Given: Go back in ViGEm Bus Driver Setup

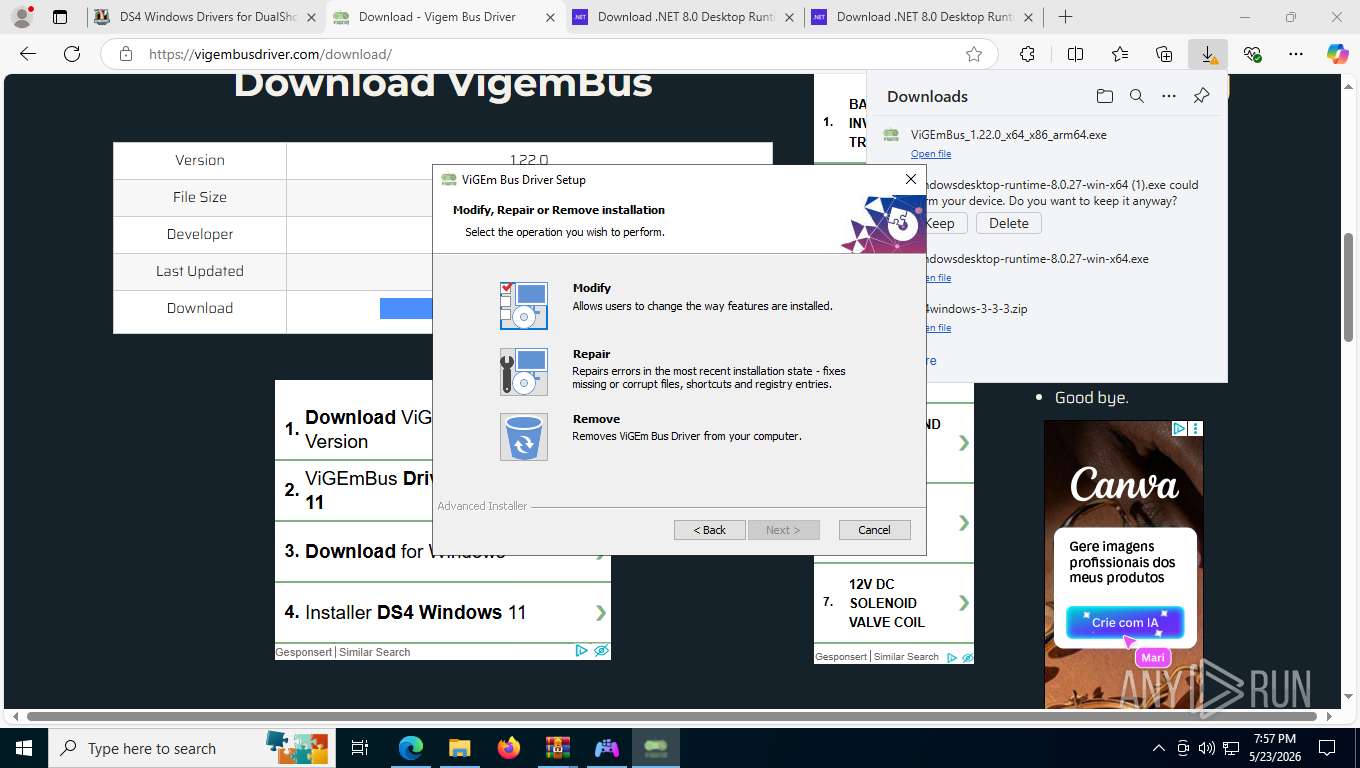Looking at the screenshot, I should [x=710, y=530].
